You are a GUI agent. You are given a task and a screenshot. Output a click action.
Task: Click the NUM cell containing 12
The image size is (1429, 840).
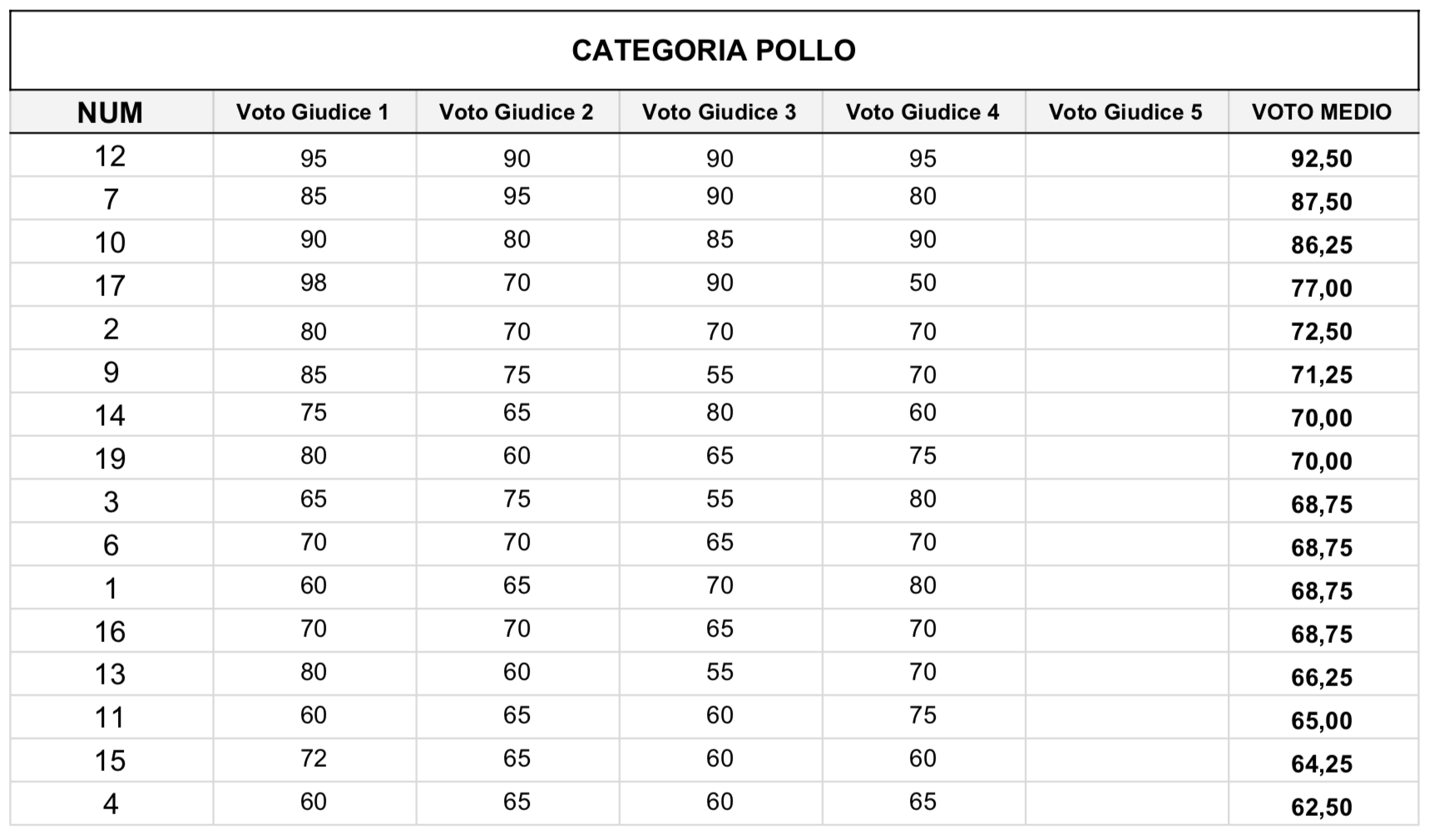click(x=111, y=156)
